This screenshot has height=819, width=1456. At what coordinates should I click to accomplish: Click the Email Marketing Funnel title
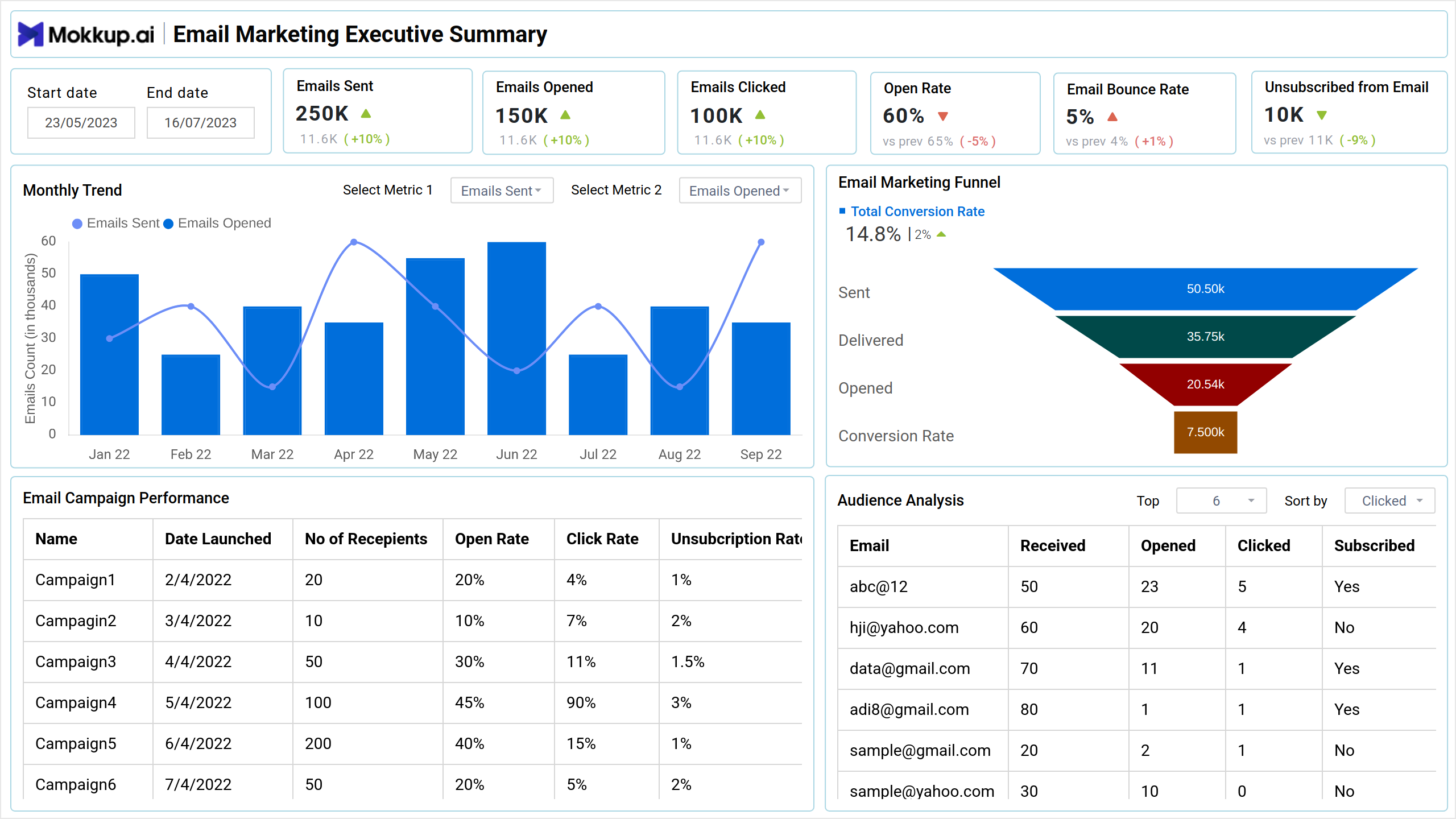point(919,182)
